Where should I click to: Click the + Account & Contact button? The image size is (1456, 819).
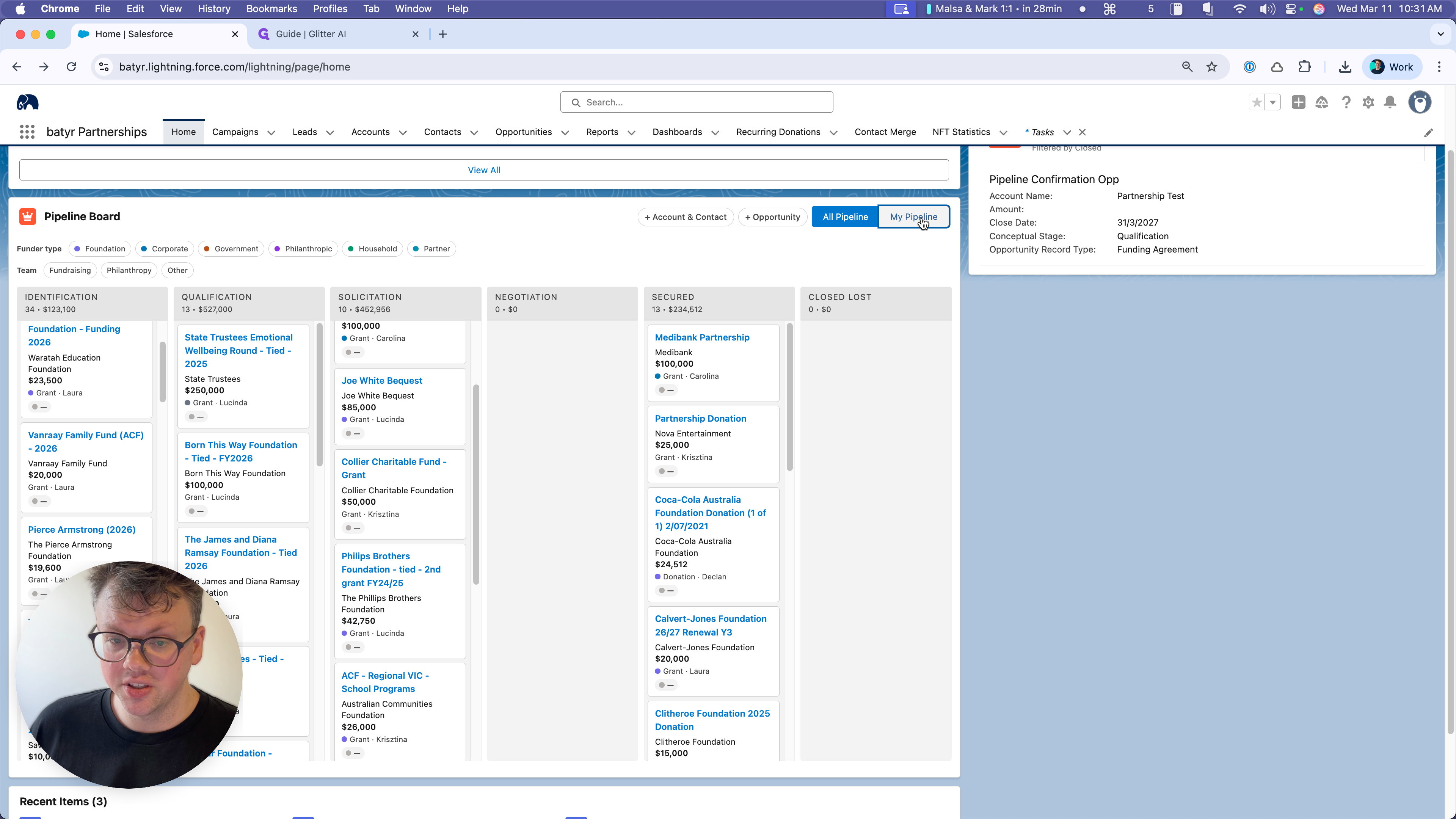686,217
